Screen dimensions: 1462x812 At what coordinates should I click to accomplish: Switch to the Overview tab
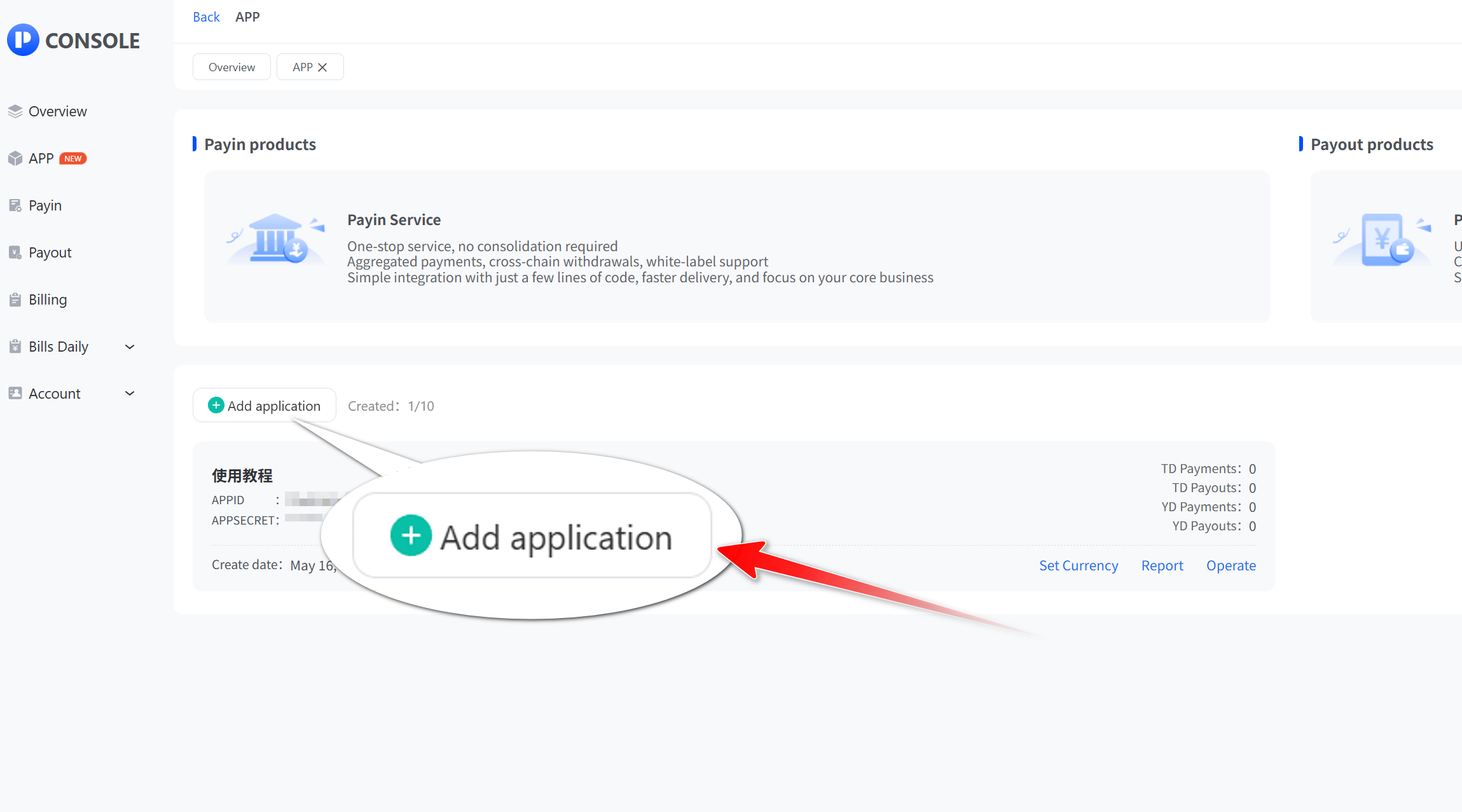(x=231, y=67)
